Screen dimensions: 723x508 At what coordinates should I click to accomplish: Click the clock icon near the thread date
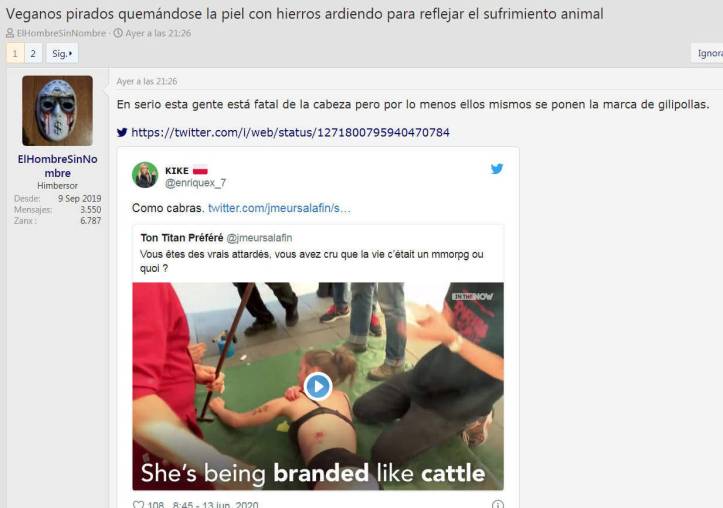[118, 33]
